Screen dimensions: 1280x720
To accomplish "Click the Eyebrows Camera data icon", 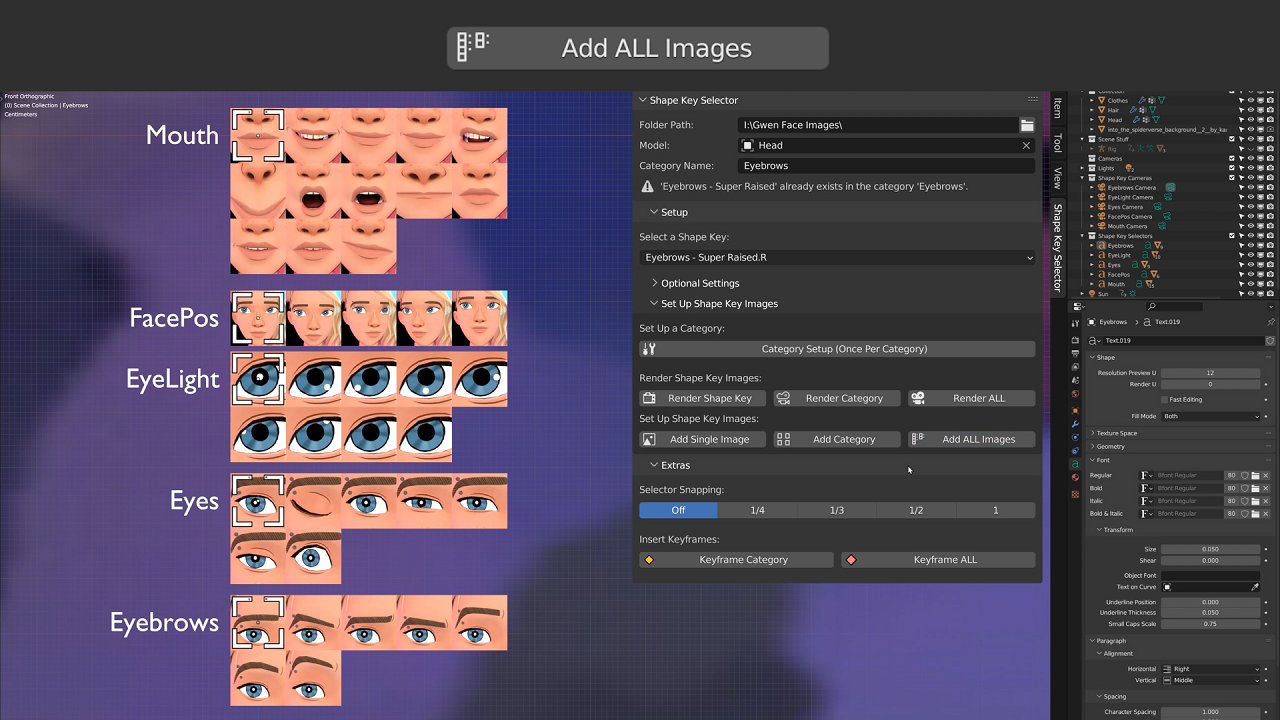I will point(1170,187).
